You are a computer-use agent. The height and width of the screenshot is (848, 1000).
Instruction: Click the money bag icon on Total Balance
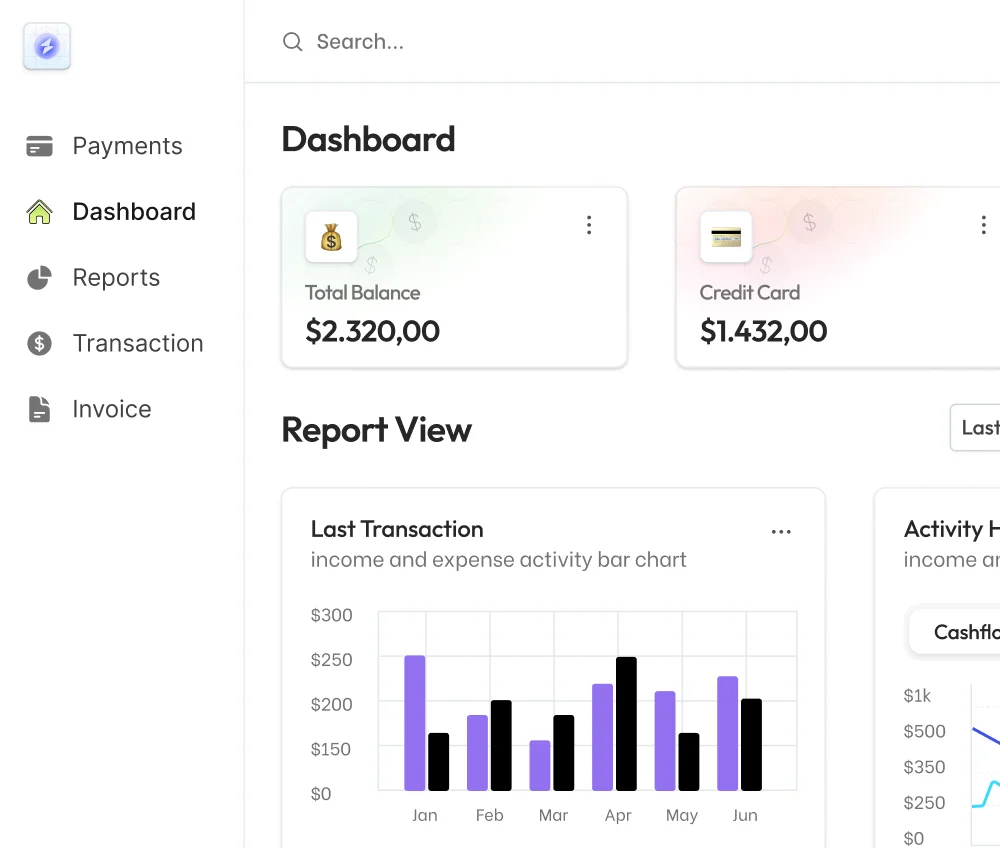(331, 237)
